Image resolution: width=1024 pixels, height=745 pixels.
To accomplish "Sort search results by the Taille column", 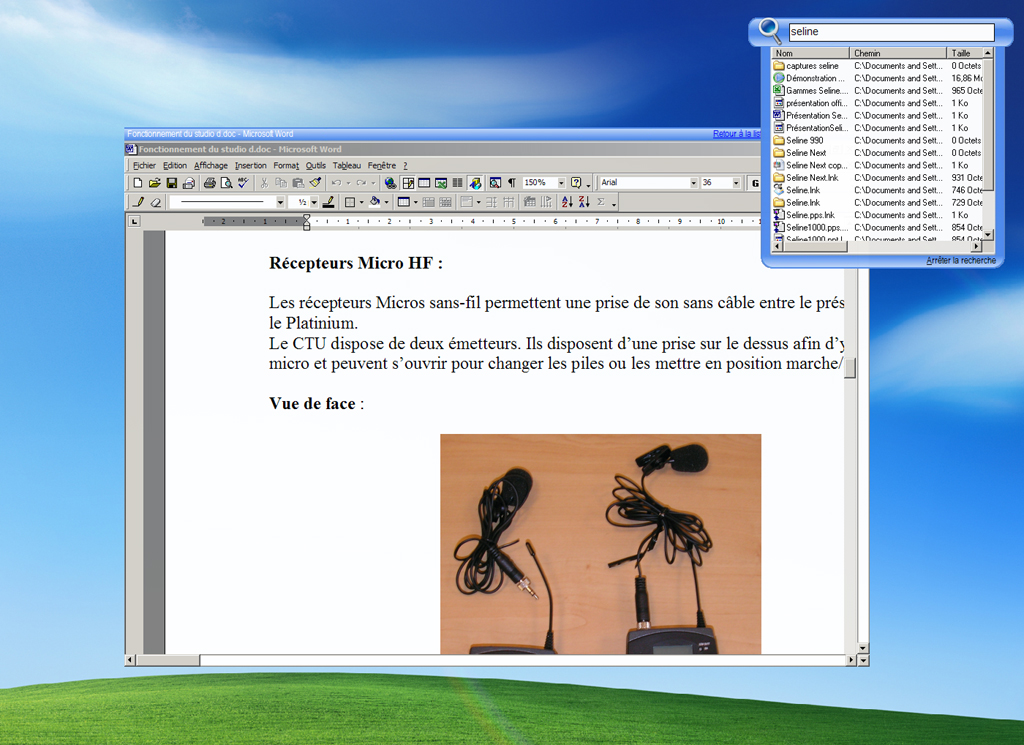I will pyautogui.click(x=965, y=53).
